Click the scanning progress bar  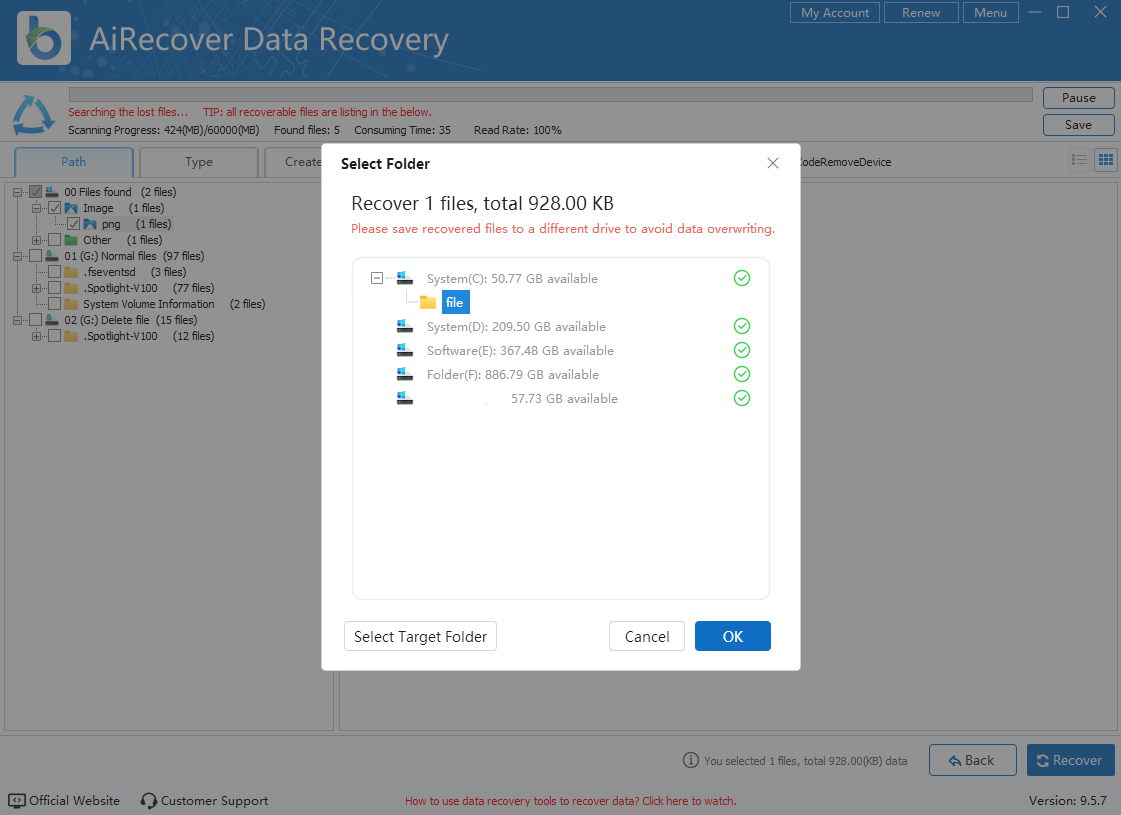[x=550, y=95]
